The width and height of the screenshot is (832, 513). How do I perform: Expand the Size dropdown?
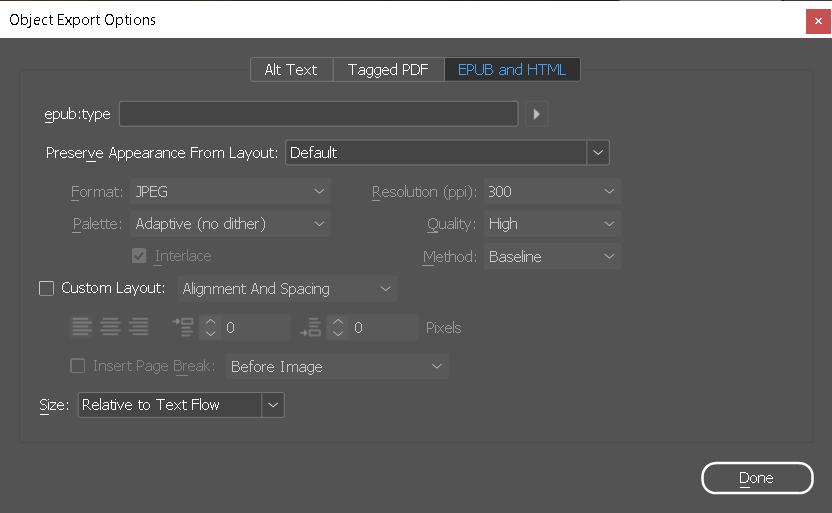[x=273, y=405]
